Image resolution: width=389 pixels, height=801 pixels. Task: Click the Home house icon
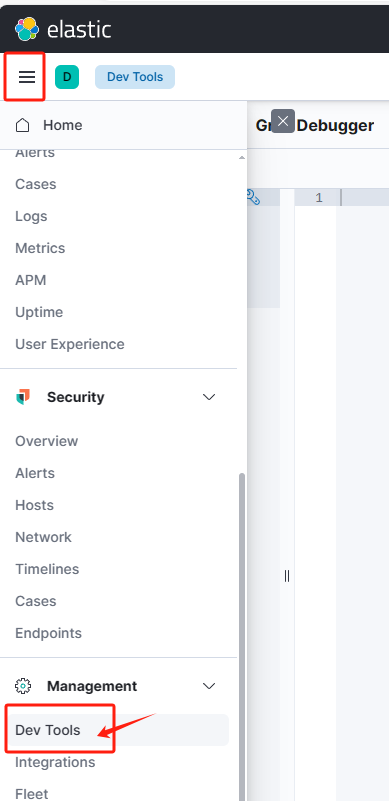pos(23,125)
